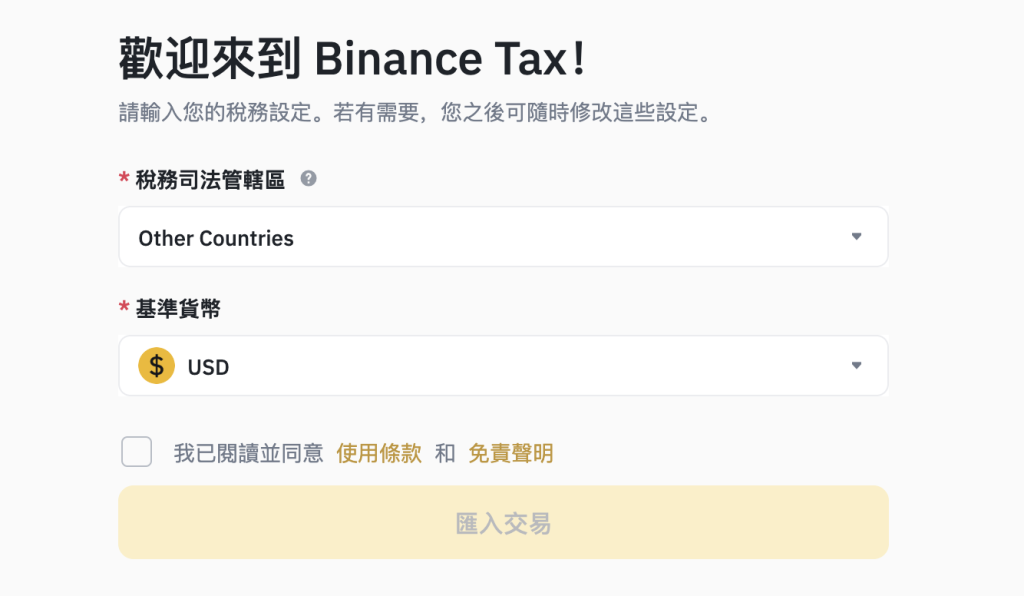Viewport: 1024px width, 596px height.
Task: Click the 基準貨幣 field label
Action: (178, 309)
